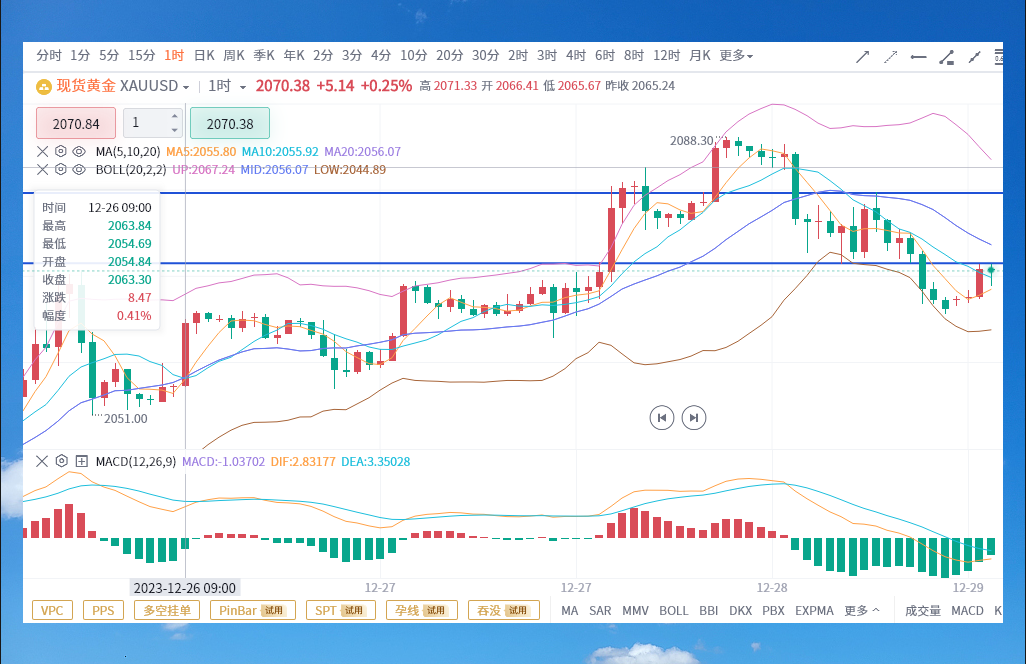Open settings for BOLL indicator

[61, 170]
